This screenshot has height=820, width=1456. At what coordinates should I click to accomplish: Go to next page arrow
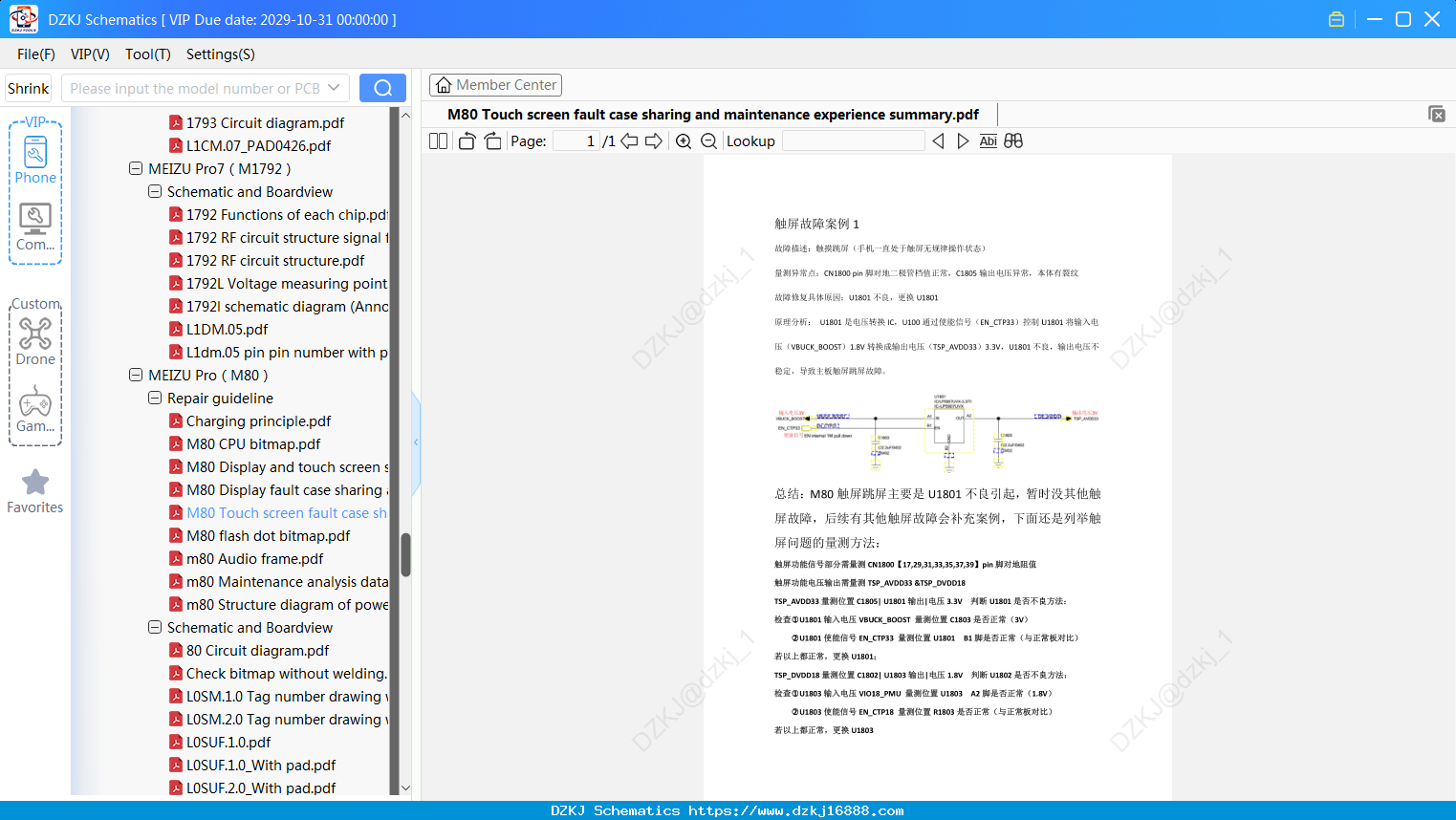tap(654, 140)
